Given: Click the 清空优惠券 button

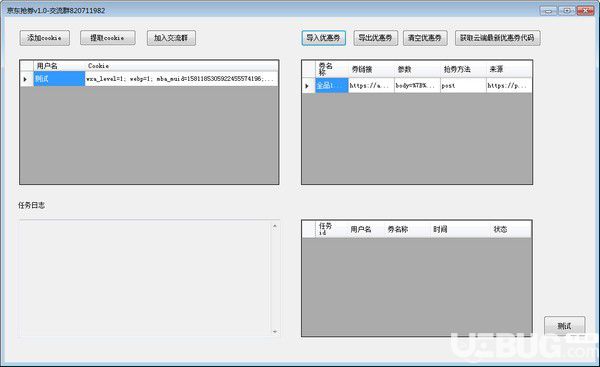Looking at the screenshot, I should click(x=425, y=38).
